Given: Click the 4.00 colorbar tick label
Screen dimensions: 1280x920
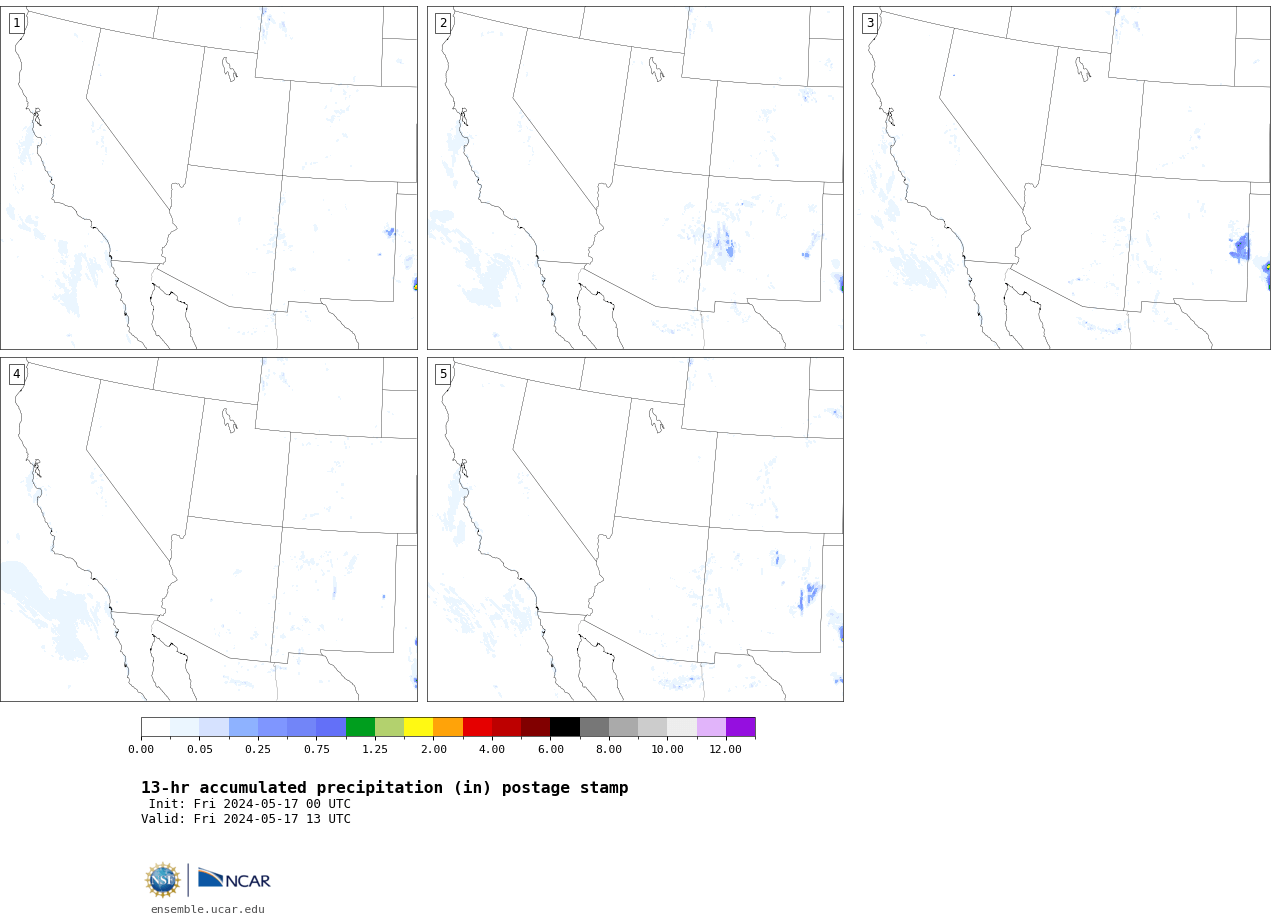Looking at the screenshot, I should tap(492, 750).
